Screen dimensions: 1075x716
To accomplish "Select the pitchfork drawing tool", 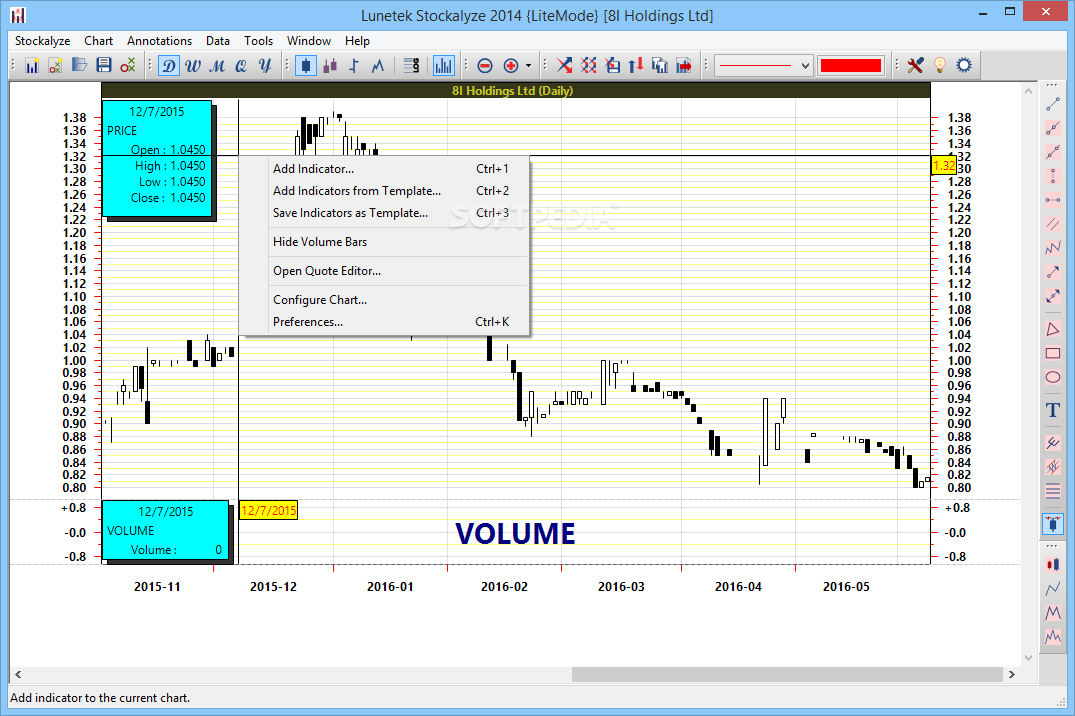I will (x=1053, y=443).
